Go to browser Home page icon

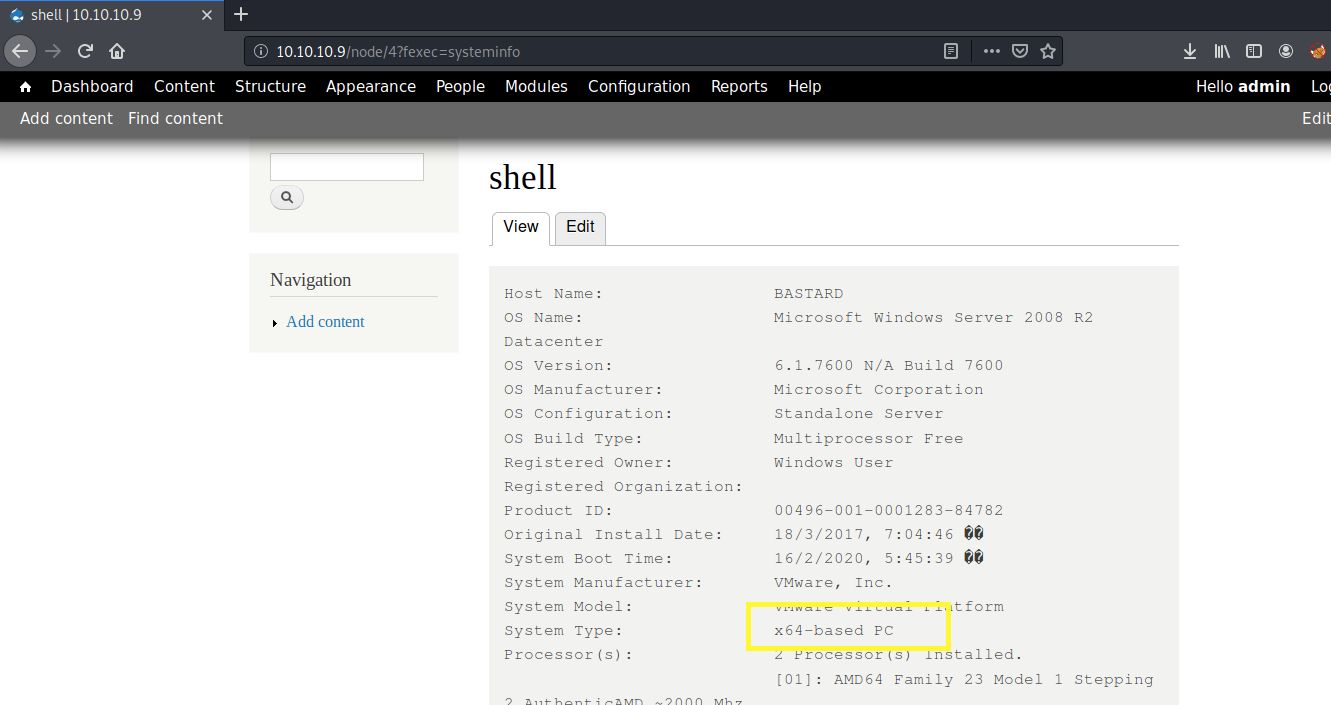tap(117, 51)
